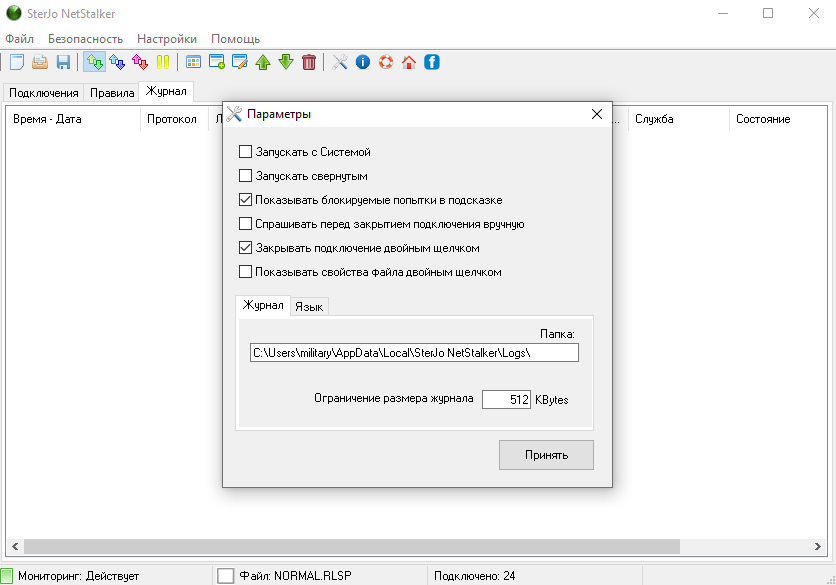Open the Безопасность menu
This screenshot has height=585, width=836.
(85, 39)
